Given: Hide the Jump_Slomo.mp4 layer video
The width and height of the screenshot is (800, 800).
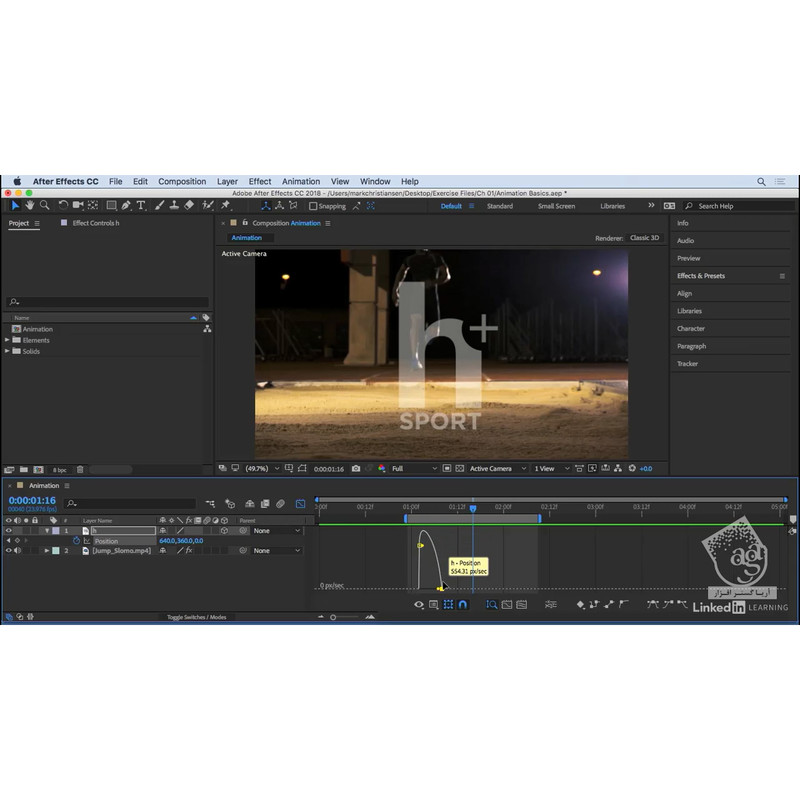Looking at the screenshot, I should point(9,551).
